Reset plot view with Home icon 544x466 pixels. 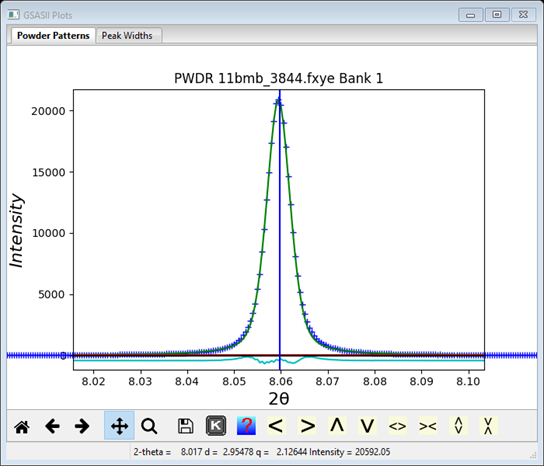(x=22, y=426)
